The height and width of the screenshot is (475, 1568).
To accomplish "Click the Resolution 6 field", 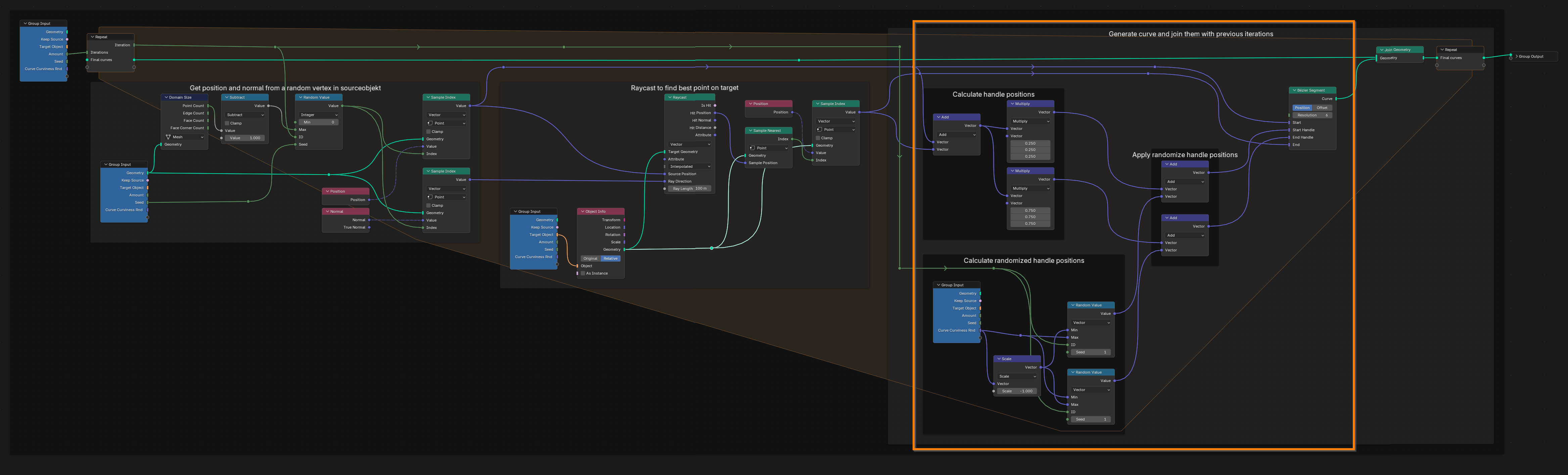I will pos(1312,115).
